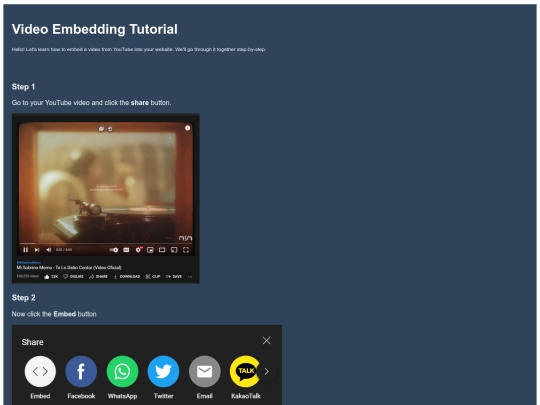
Task: Click the hashtag link above video title
Action: click(x=29, y=262)
